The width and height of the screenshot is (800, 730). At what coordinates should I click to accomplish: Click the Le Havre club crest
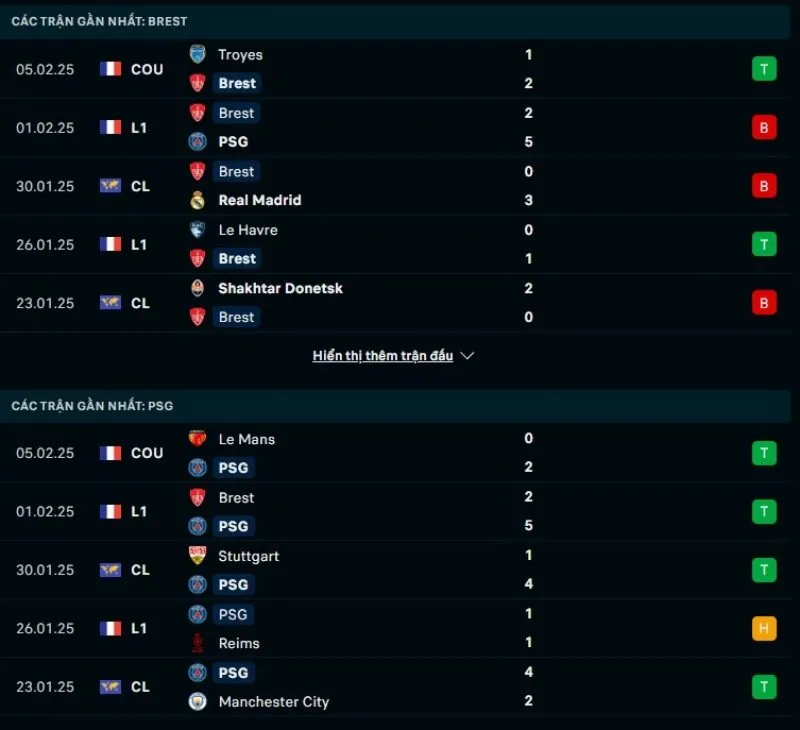(198, 229)
